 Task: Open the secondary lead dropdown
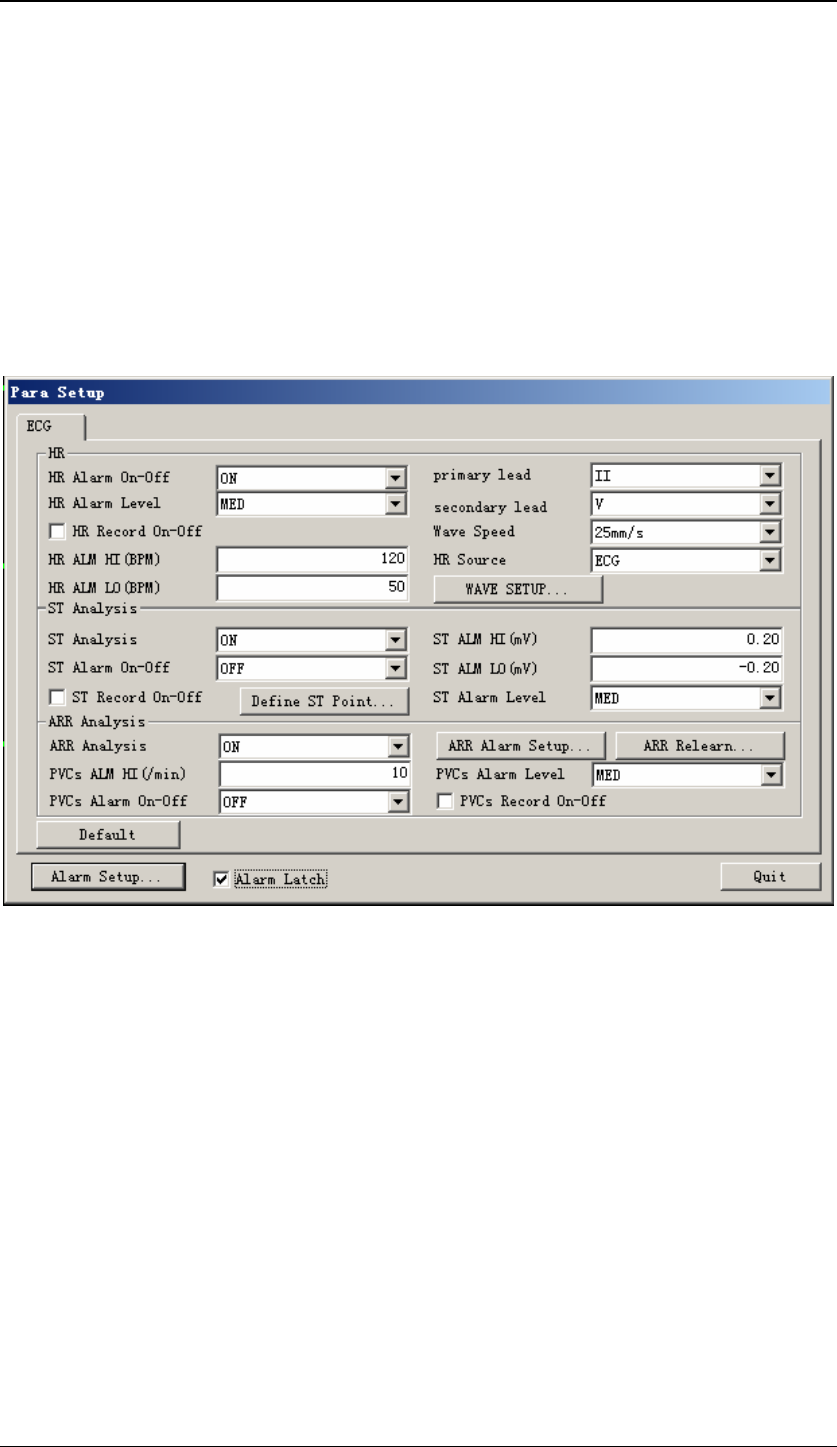(x=686, y=503)
